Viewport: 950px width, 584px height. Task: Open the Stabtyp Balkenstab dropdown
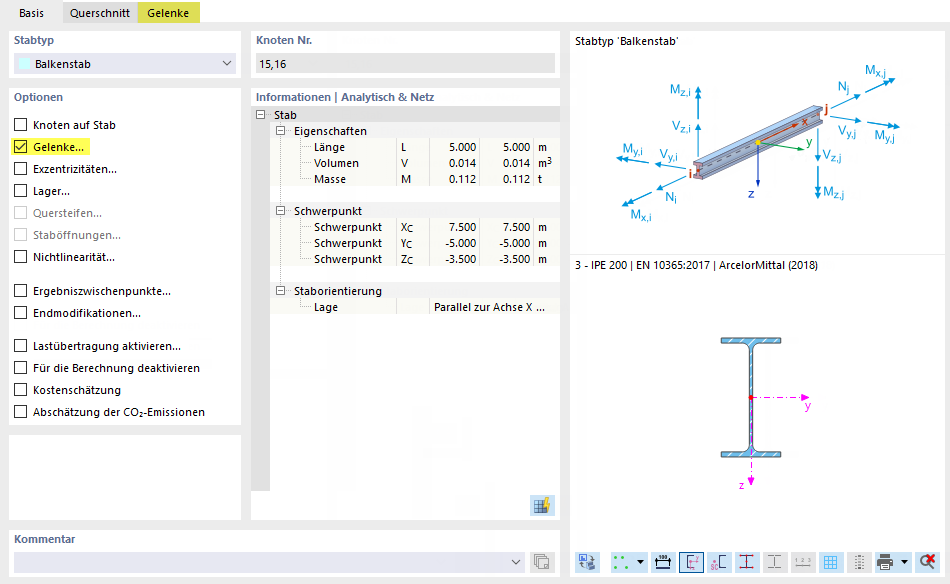pyautogui.click(x=125, y=64)
